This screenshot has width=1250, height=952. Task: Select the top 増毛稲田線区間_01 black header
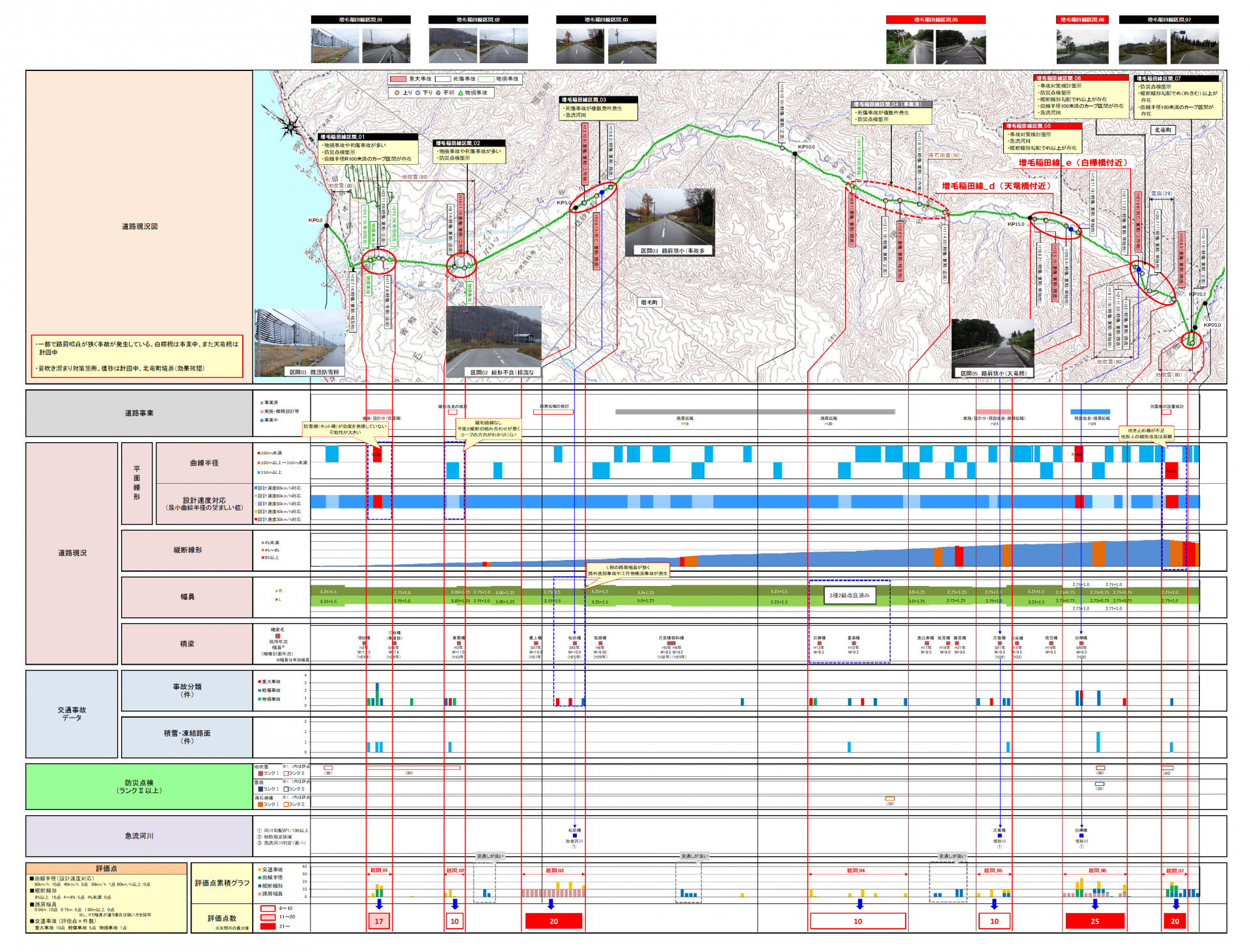click(361, 20)
